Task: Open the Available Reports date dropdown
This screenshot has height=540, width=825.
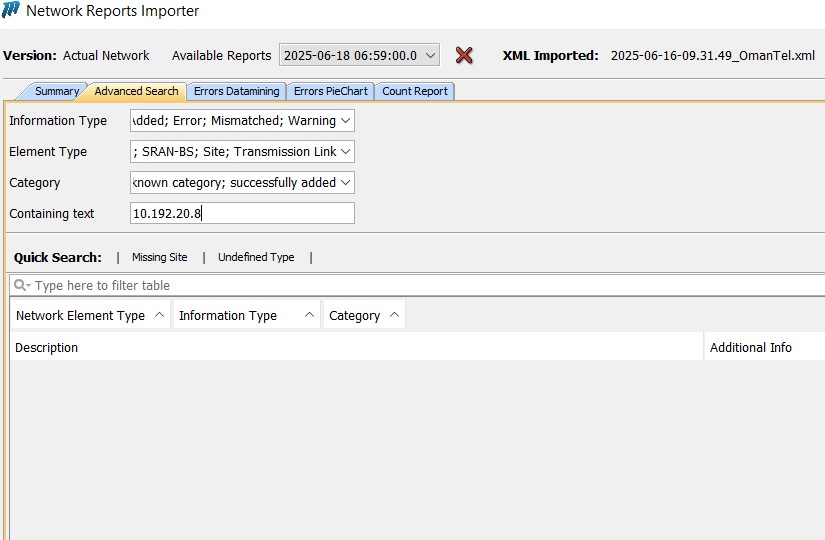Action: point(359,56)
